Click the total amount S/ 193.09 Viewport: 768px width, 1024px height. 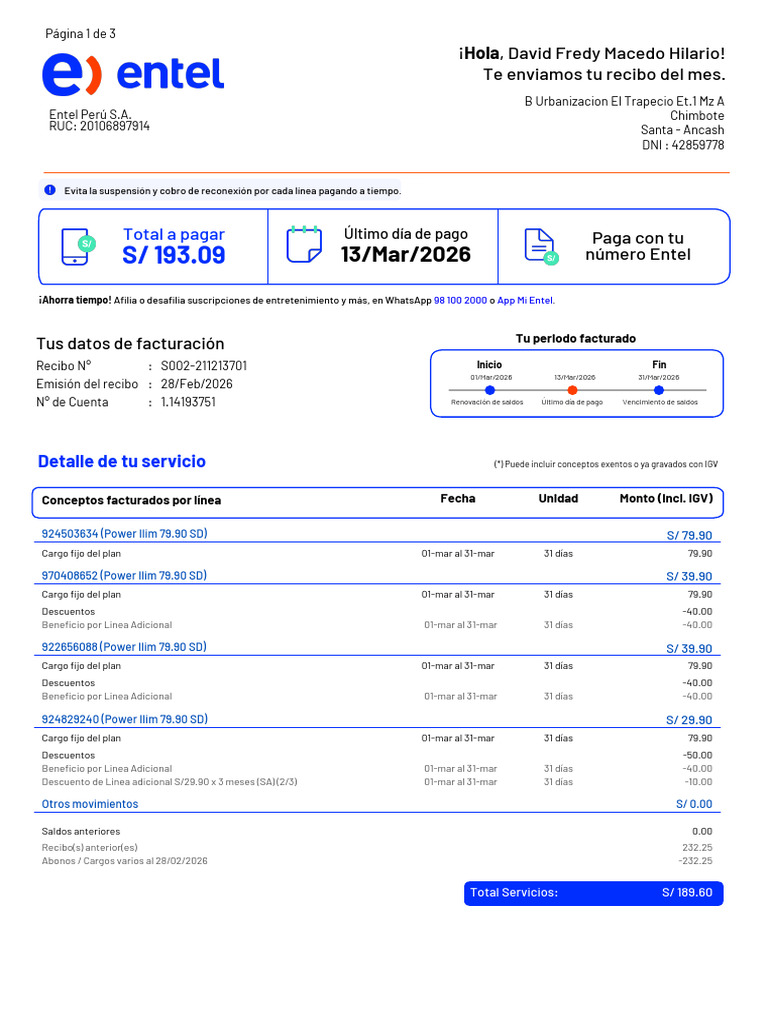point(174,255)
